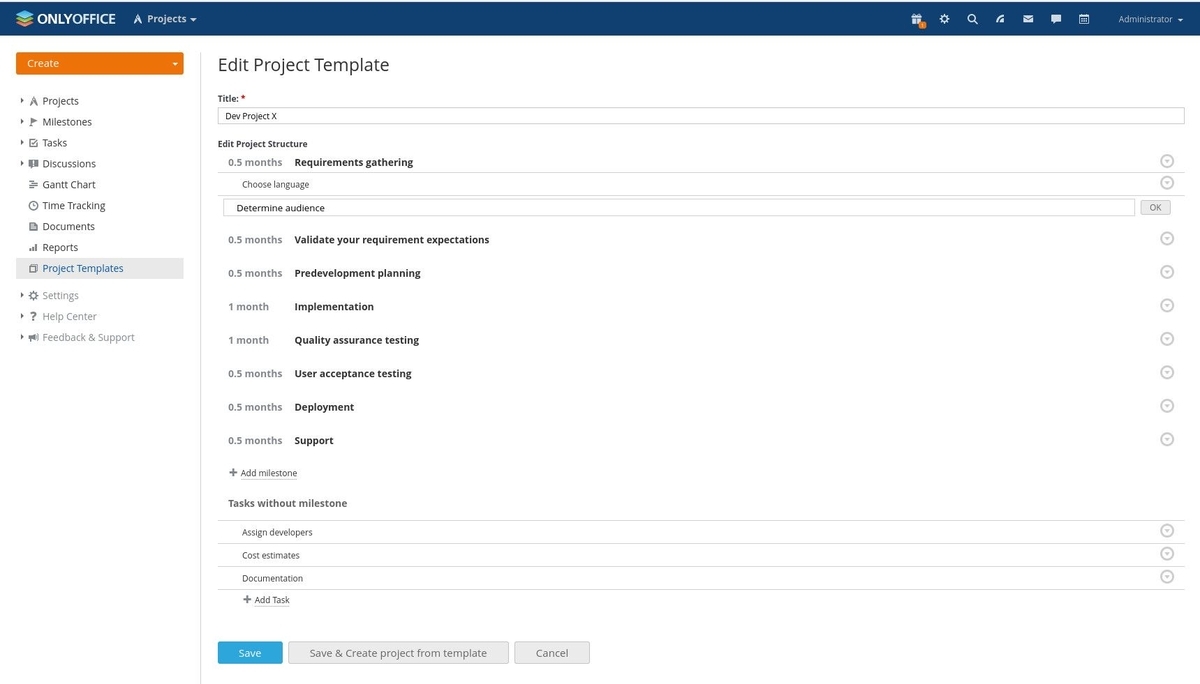Viewport: 1200px width, 684px height.
Task: Open the mail icon in the top bar
Action: [x=1027, y=18]
